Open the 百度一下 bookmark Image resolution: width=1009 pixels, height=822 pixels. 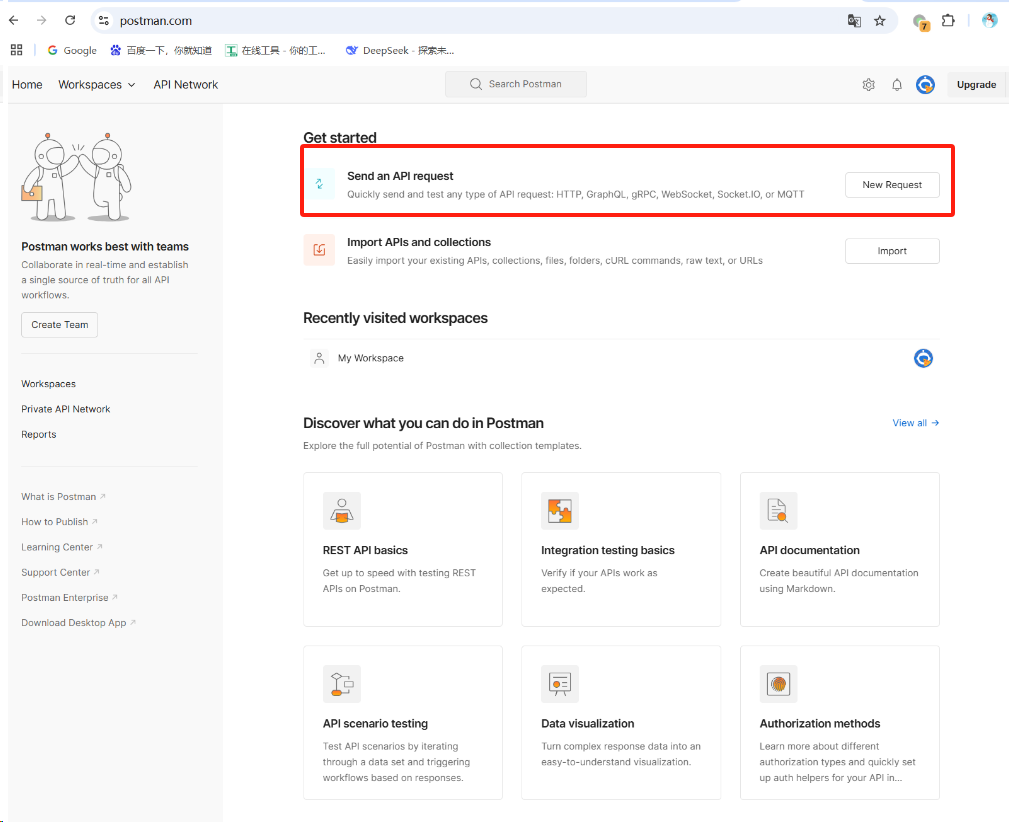(x=161, y=50)
